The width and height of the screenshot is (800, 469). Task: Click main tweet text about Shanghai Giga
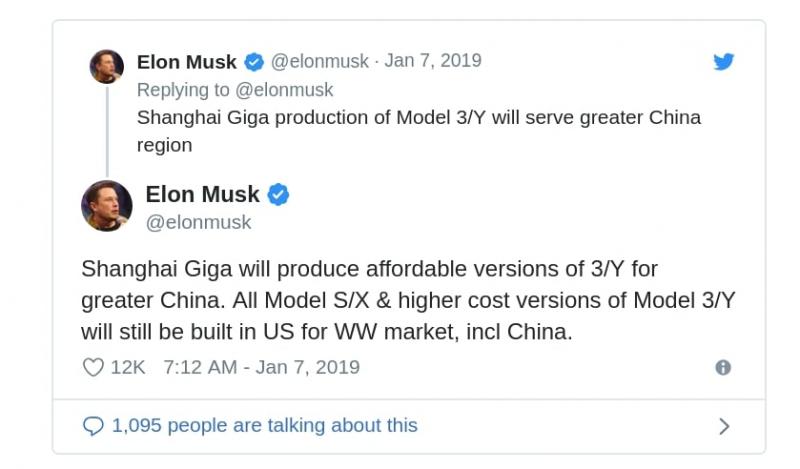pos(408,300)
